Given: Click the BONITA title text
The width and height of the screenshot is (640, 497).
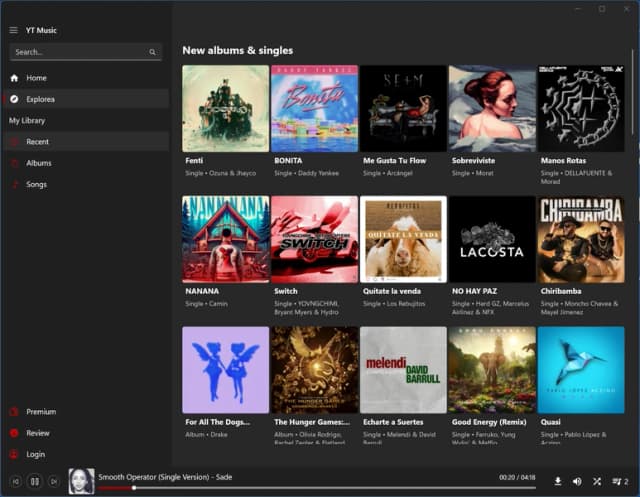Looking at the screenshot, I should pyautogui.click(x=288, y=161).
